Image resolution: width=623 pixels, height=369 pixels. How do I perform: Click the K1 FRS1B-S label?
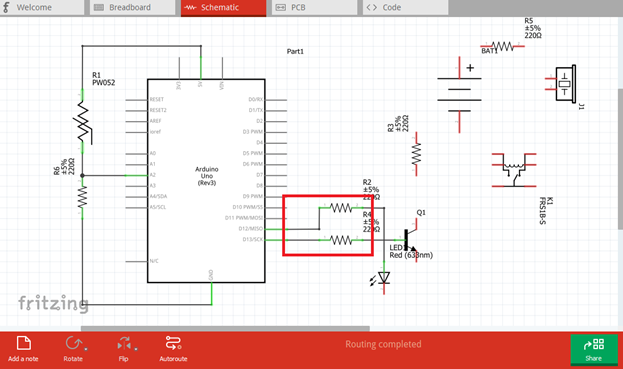coord(546,211)
